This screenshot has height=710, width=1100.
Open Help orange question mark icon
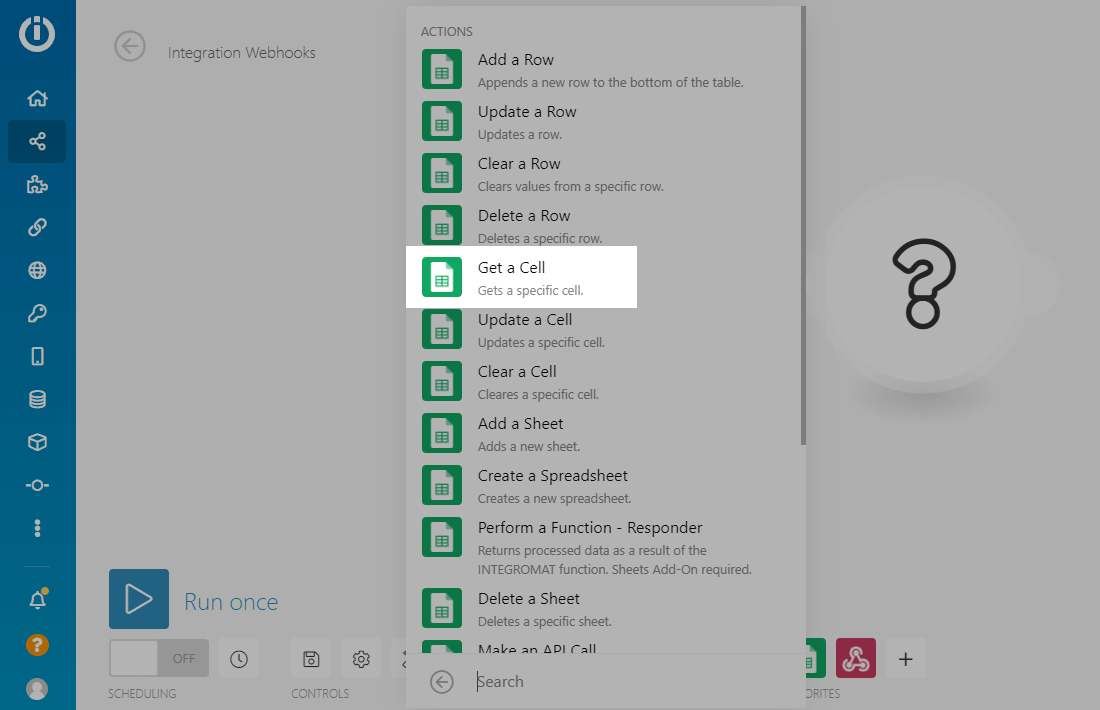tap(37, 645)
